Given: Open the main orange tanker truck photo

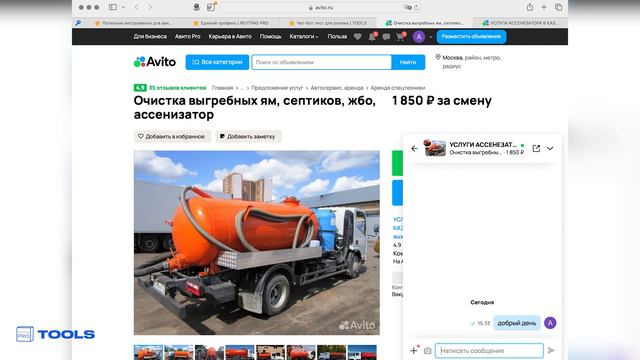Looking at the screenshot, I should coord(257,243).
